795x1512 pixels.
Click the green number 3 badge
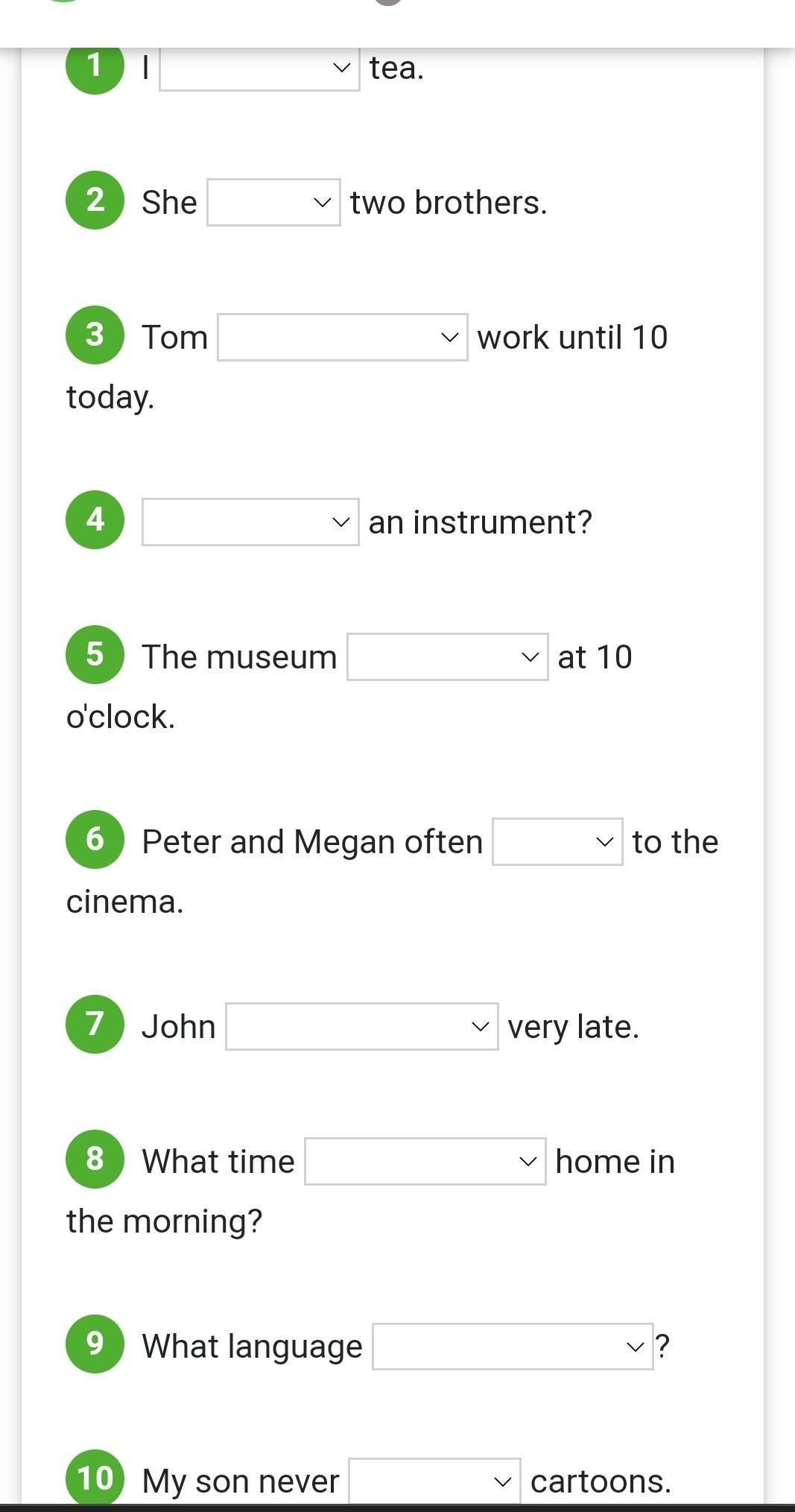point(95,335)
